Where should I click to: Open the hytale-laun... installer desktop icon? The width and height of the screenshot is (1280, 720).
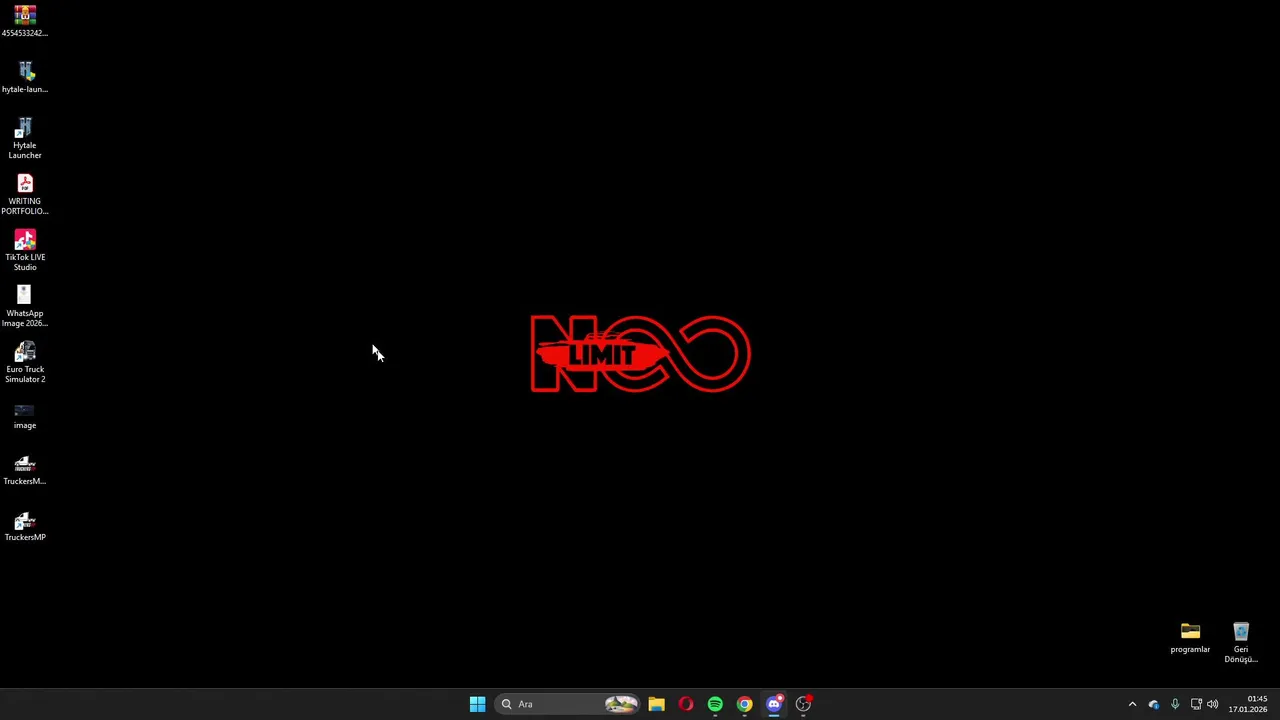coord(25,77)
